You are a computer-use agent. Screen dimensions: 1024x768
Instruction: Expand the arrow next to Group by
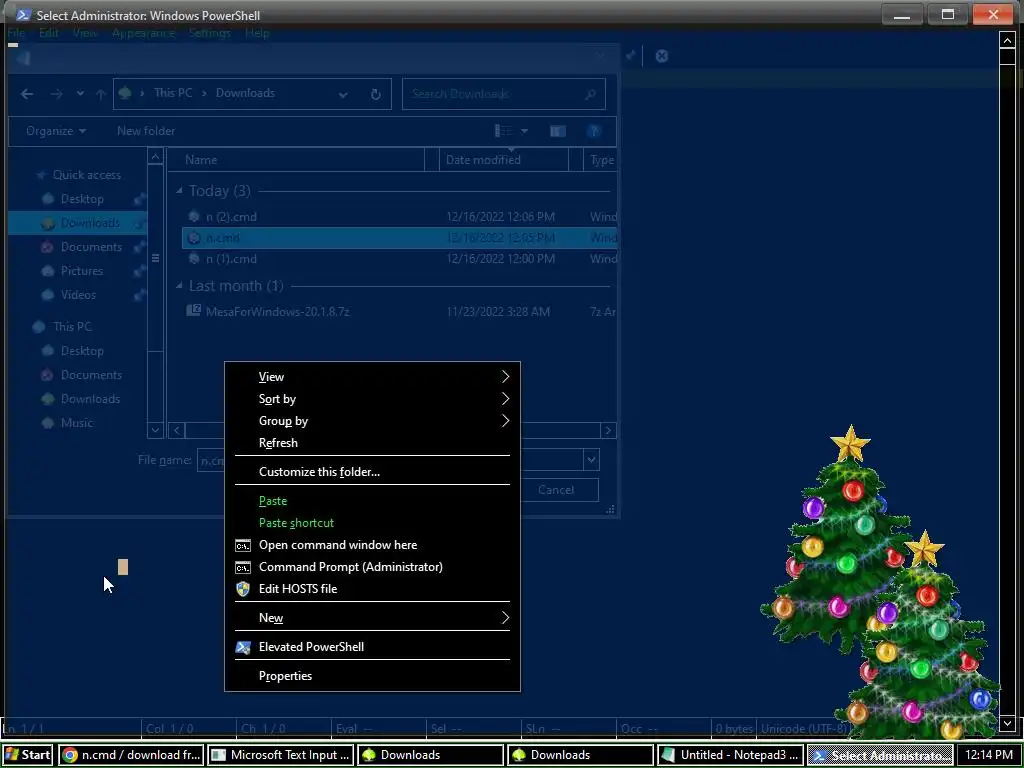(x=505, y=421)
